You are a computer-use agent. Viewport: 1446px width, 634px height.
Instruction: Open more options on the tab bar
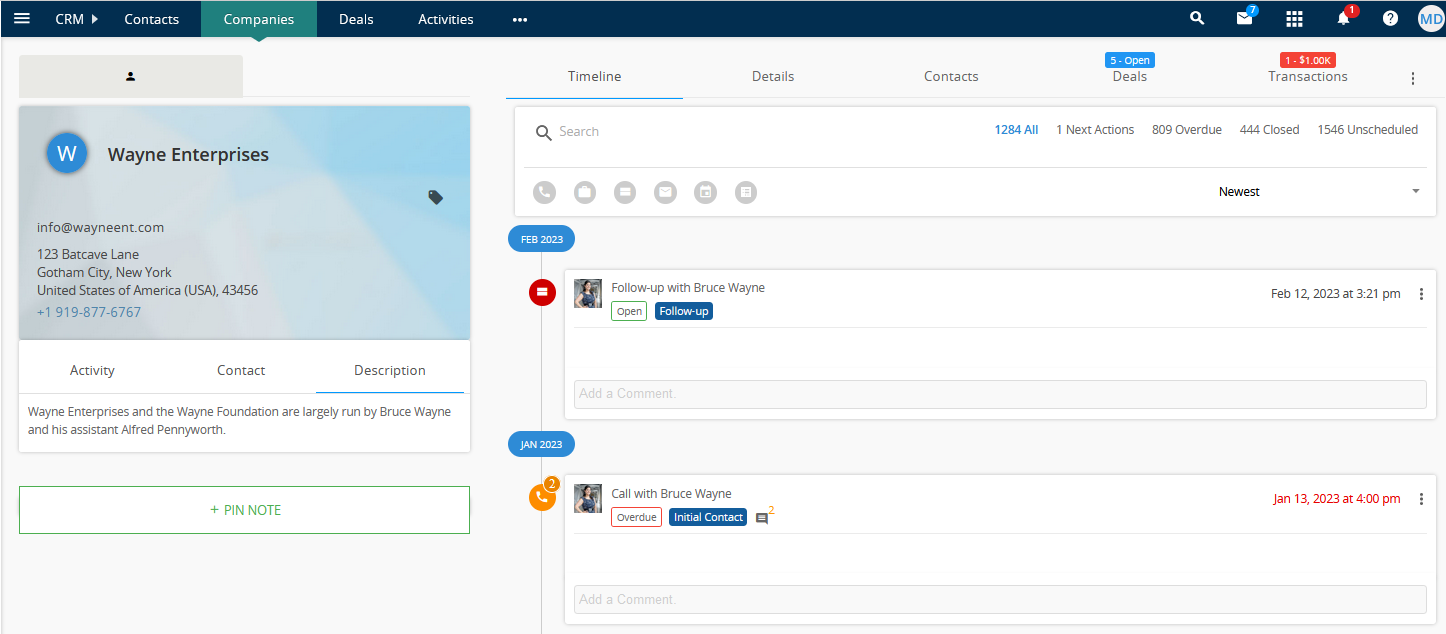pyautogui.click(x=1413, y=78)
